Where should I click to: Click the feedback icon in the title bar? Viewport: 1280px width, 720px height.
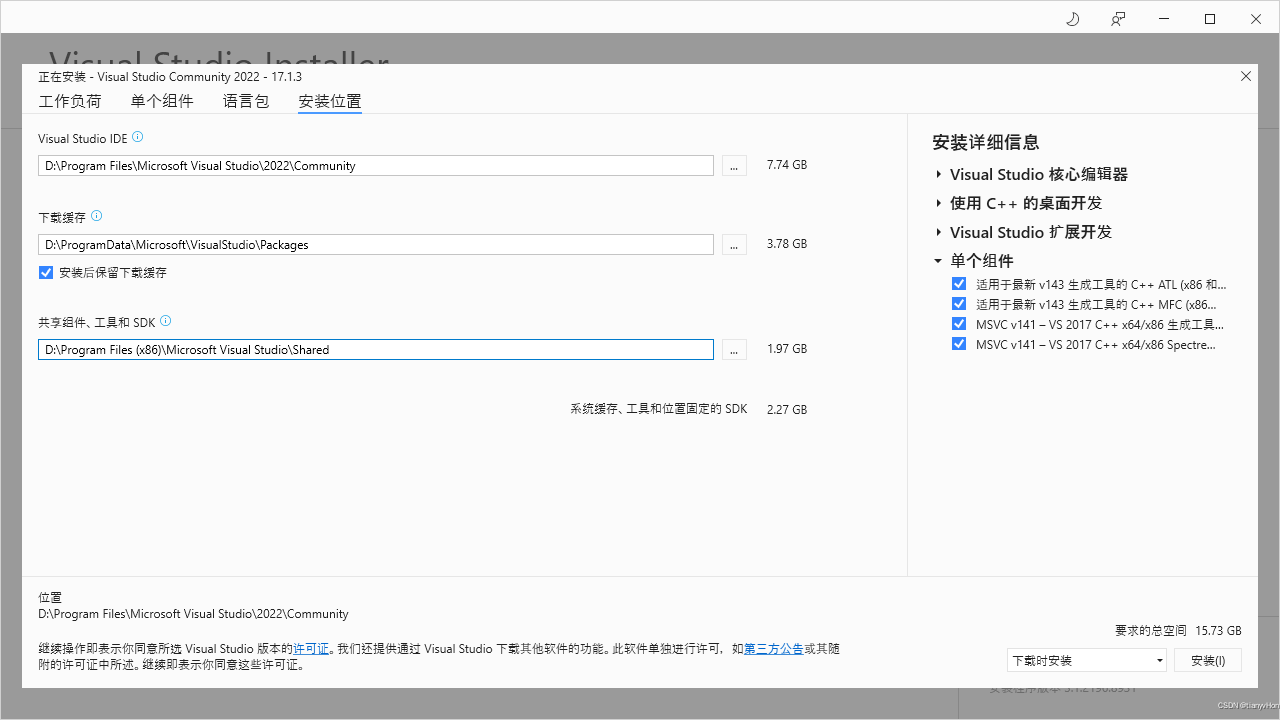click(1118, 19)
